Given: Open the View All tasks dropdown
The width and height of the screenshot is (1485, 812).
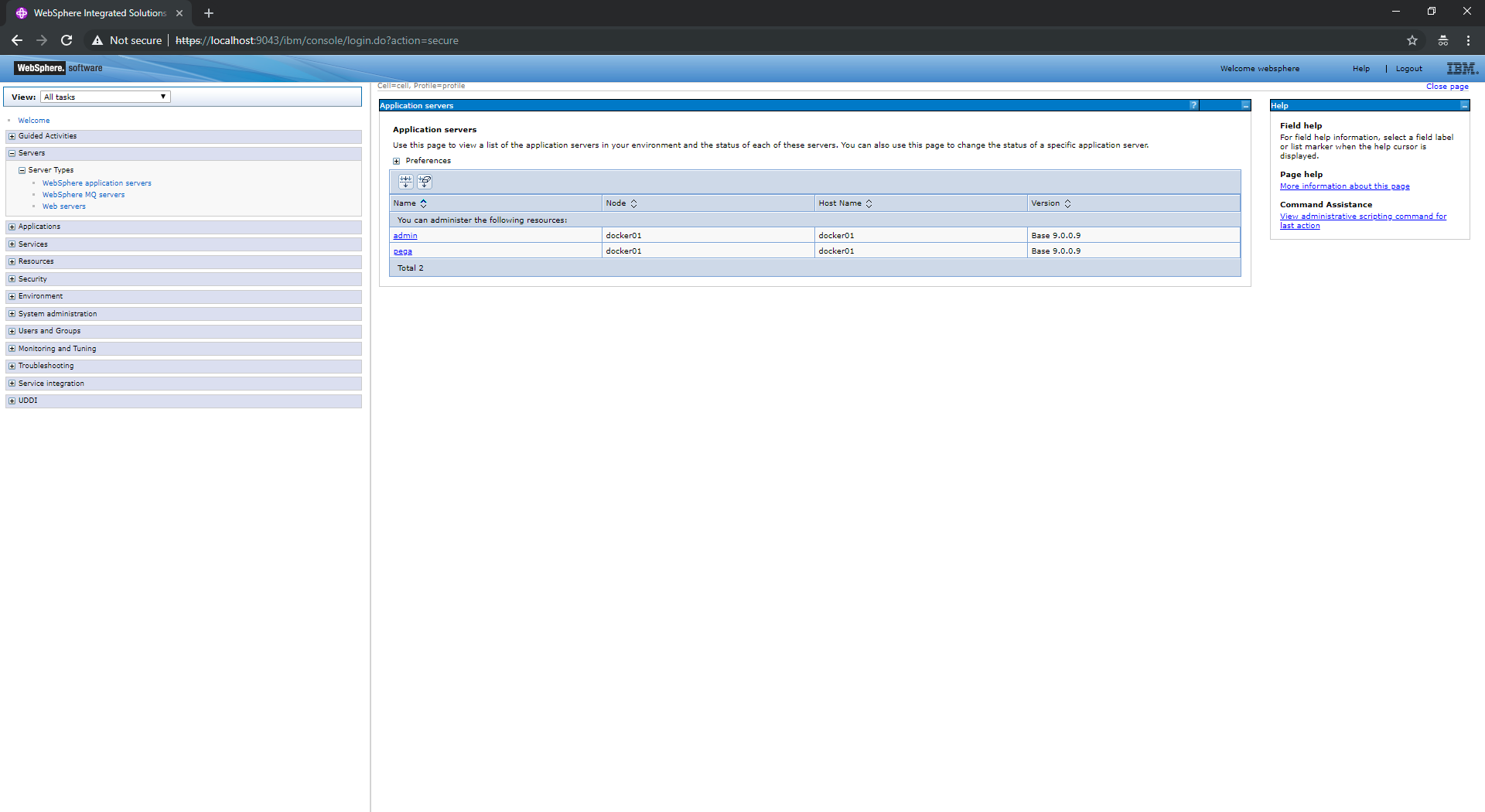Looking at the screenshot, I should (x=105, y=97).
